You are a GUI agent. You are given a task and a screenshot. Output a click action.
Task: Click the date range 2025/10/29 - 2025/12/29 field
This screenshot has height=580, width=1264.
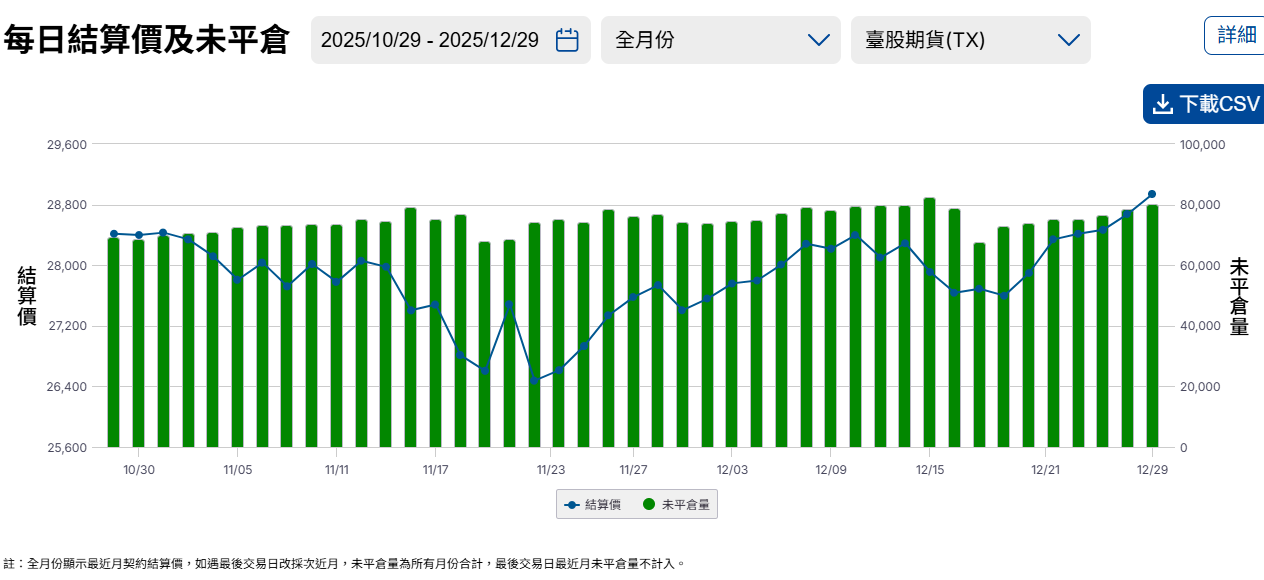tap(430, 40)
